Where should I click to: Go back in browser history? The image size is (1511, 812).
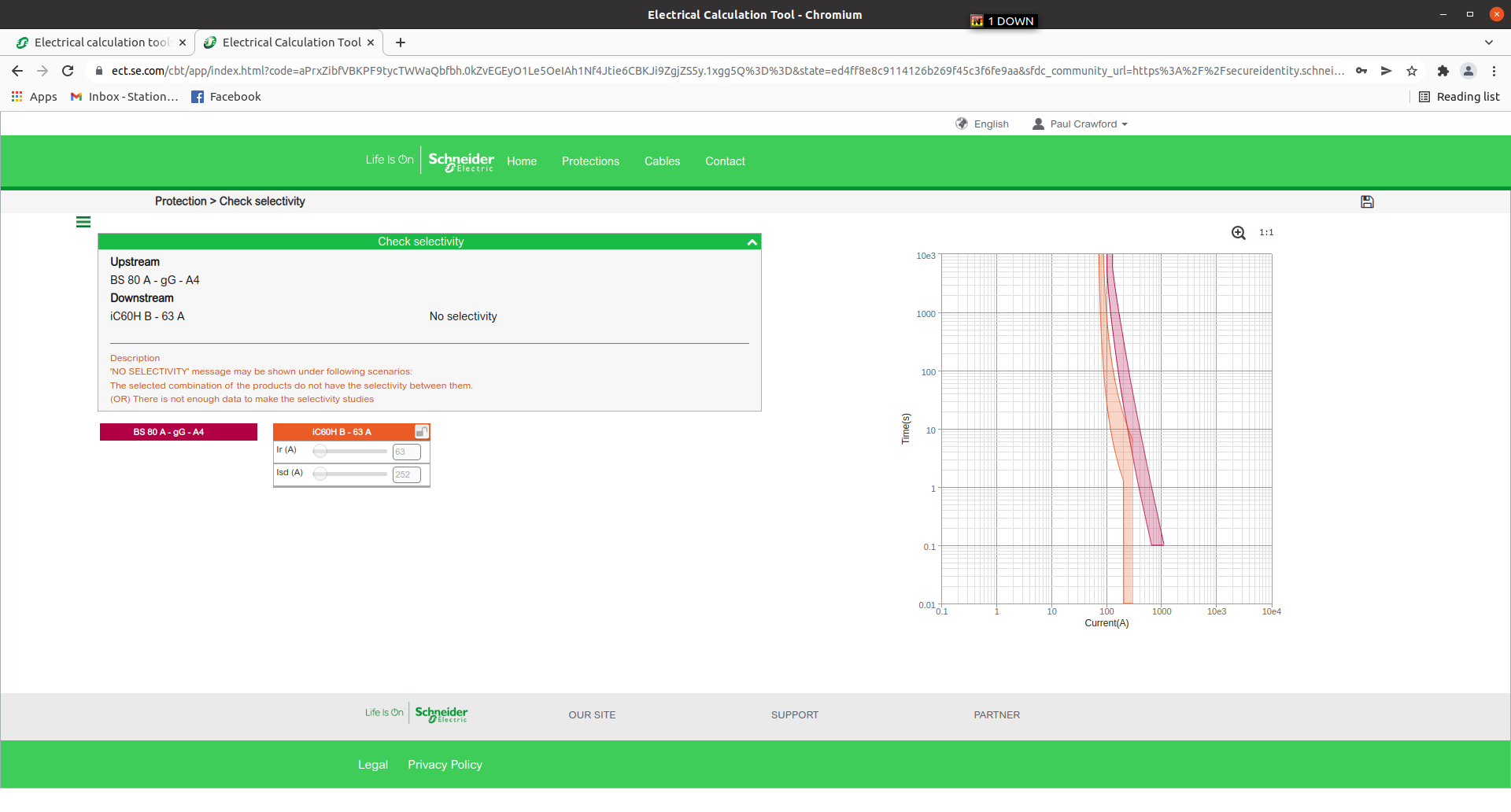pos(17,71)
